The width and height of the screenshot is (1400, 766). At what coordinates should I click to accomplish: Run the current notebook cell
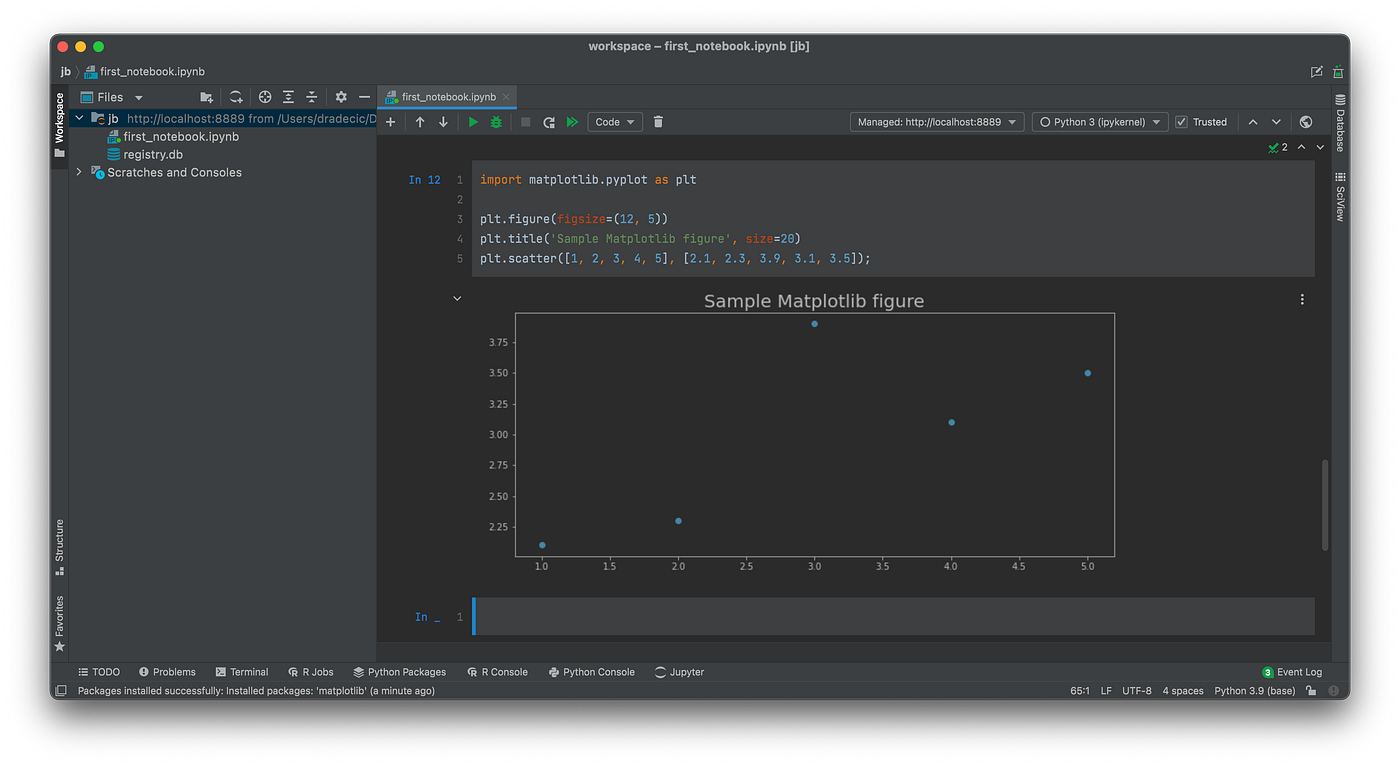(x=472, y=121)
